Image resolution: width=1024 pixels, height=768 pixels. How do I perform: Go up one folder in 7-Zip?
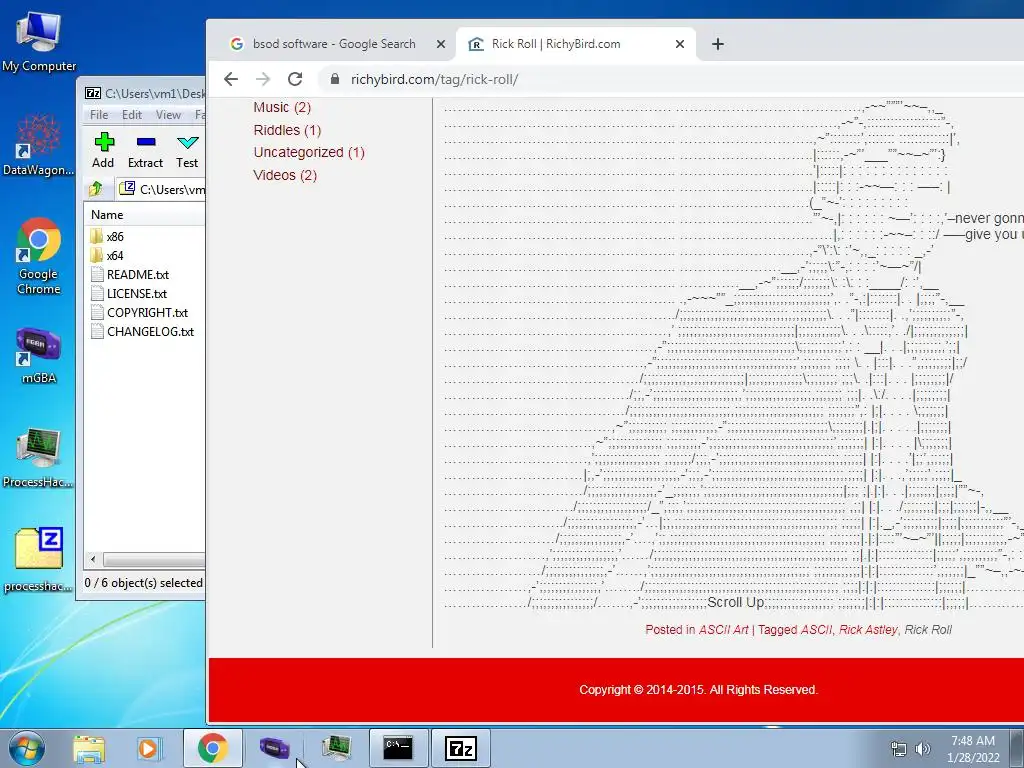click(96, 189)
